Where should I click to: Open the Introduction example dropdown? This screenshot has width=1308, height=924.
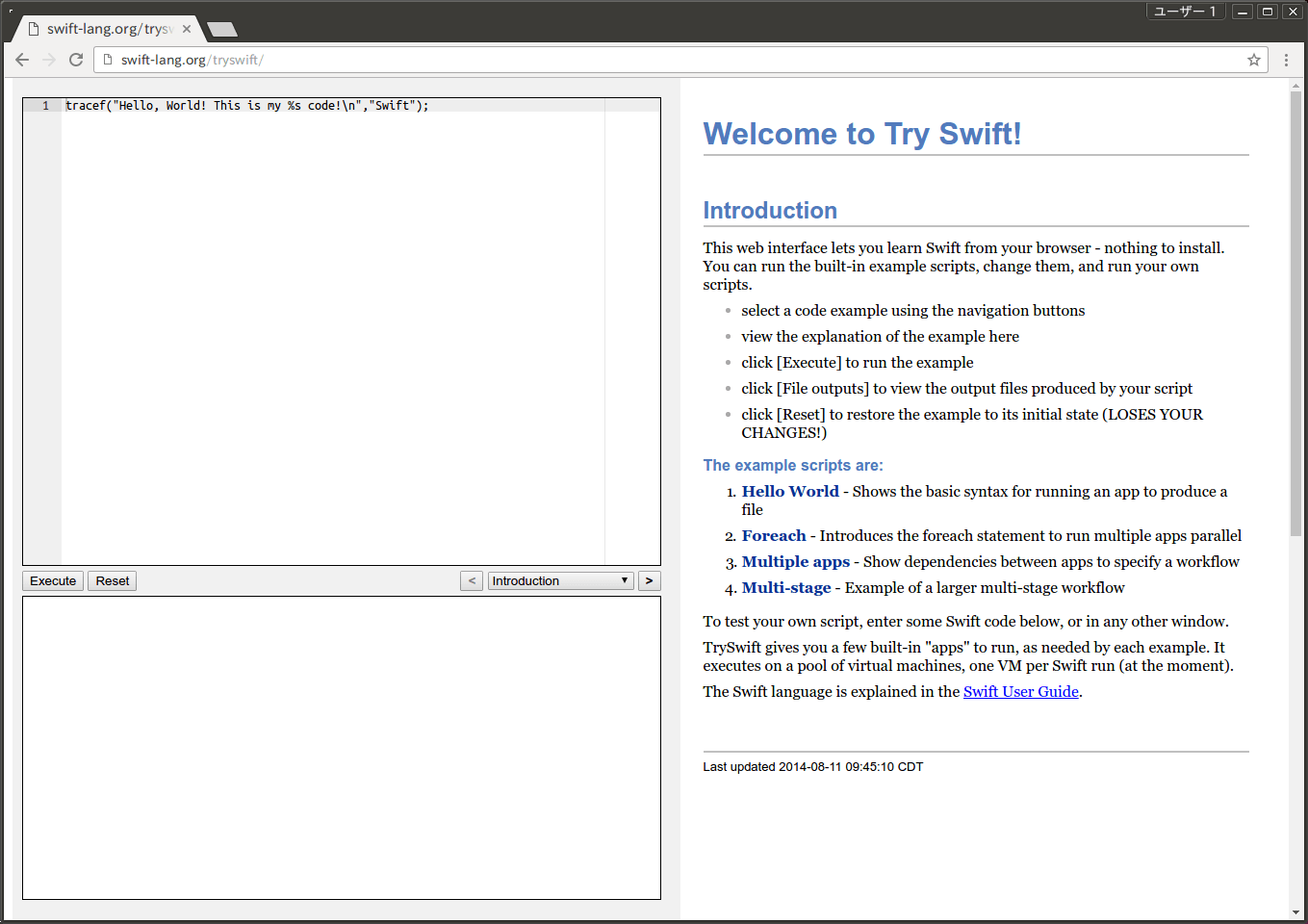click(x=560, y=581)
